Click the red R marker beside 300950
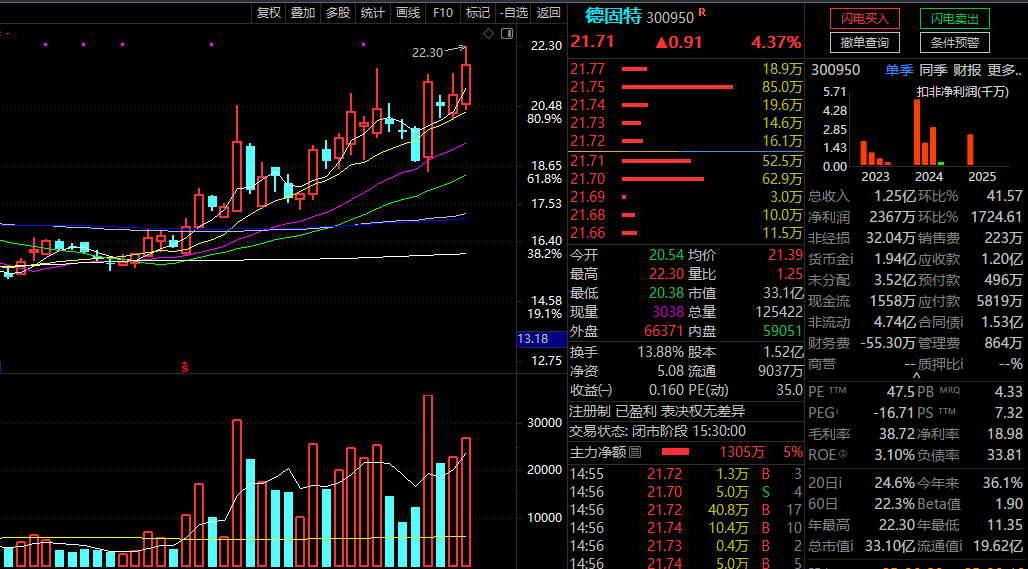Image resolution: width=1028 pixels, height=569 pixels. [702, 12]
